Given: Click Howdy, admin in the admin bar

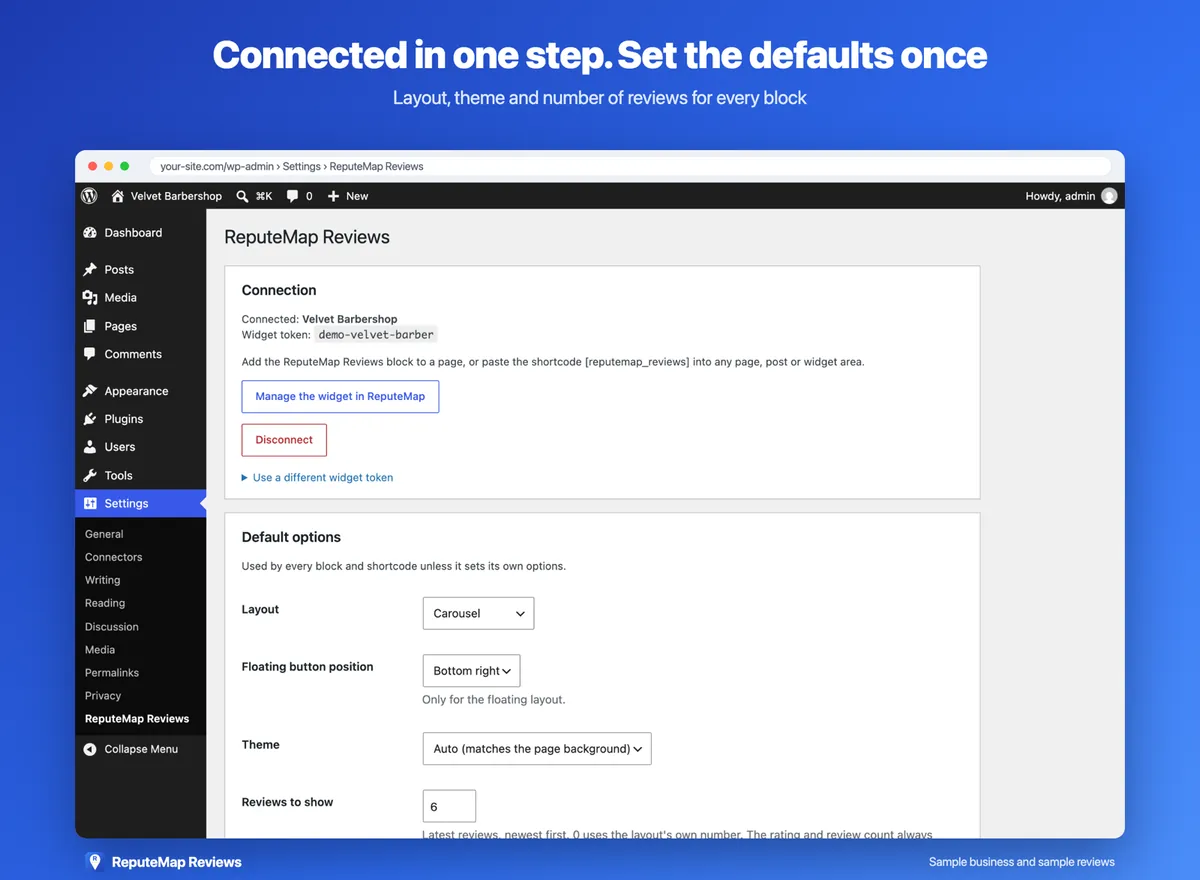Looking at the screenshot, I should [1060, 196].
